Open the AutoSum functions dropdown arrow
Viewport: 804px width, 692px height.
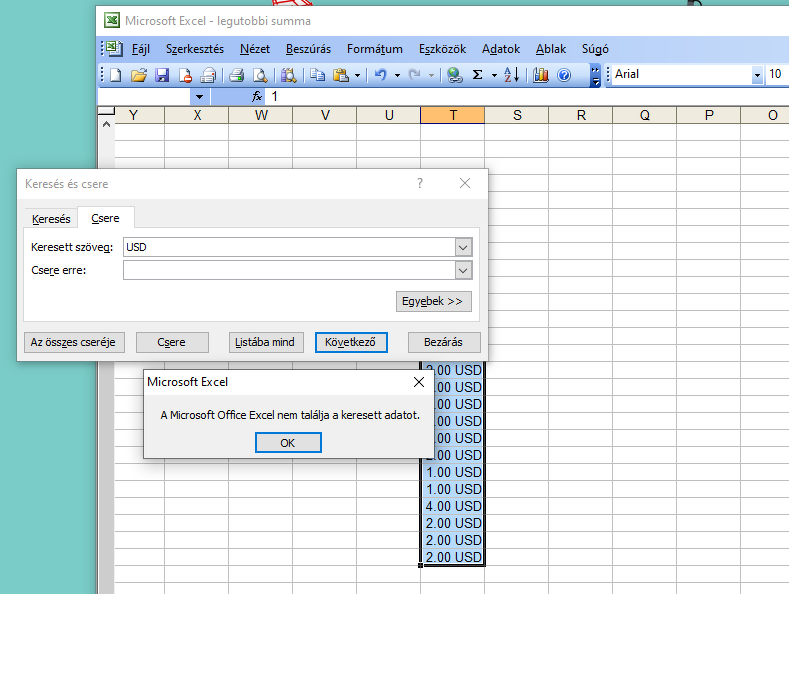494,76
